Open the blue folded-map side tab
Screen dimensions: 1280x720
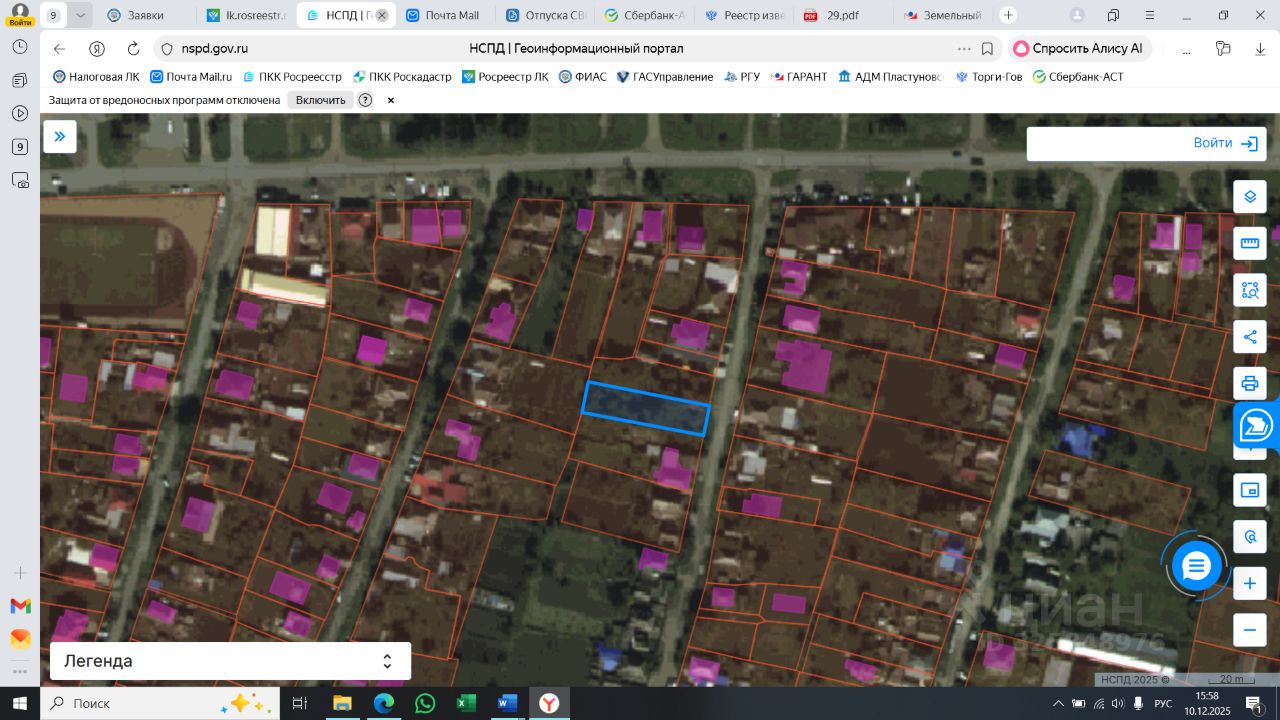1256,426
